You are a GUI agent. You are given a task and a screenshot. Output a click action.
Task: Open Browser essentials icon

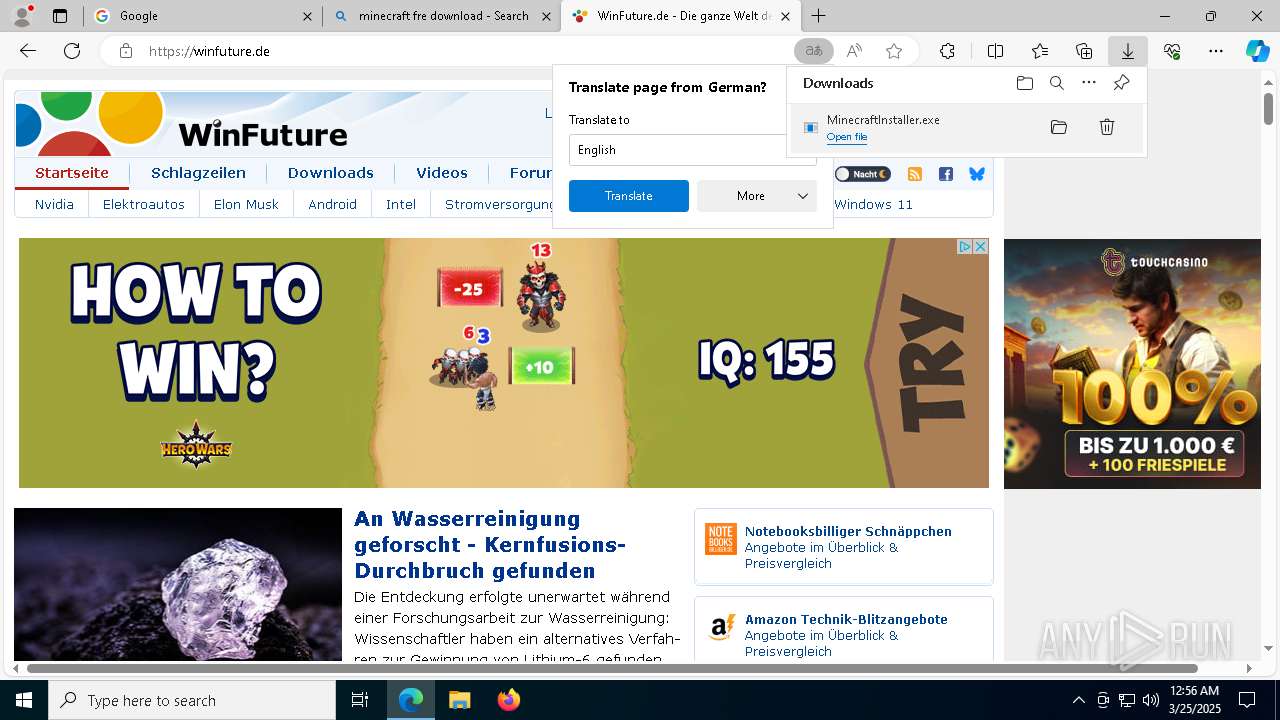coord(1172,51)
